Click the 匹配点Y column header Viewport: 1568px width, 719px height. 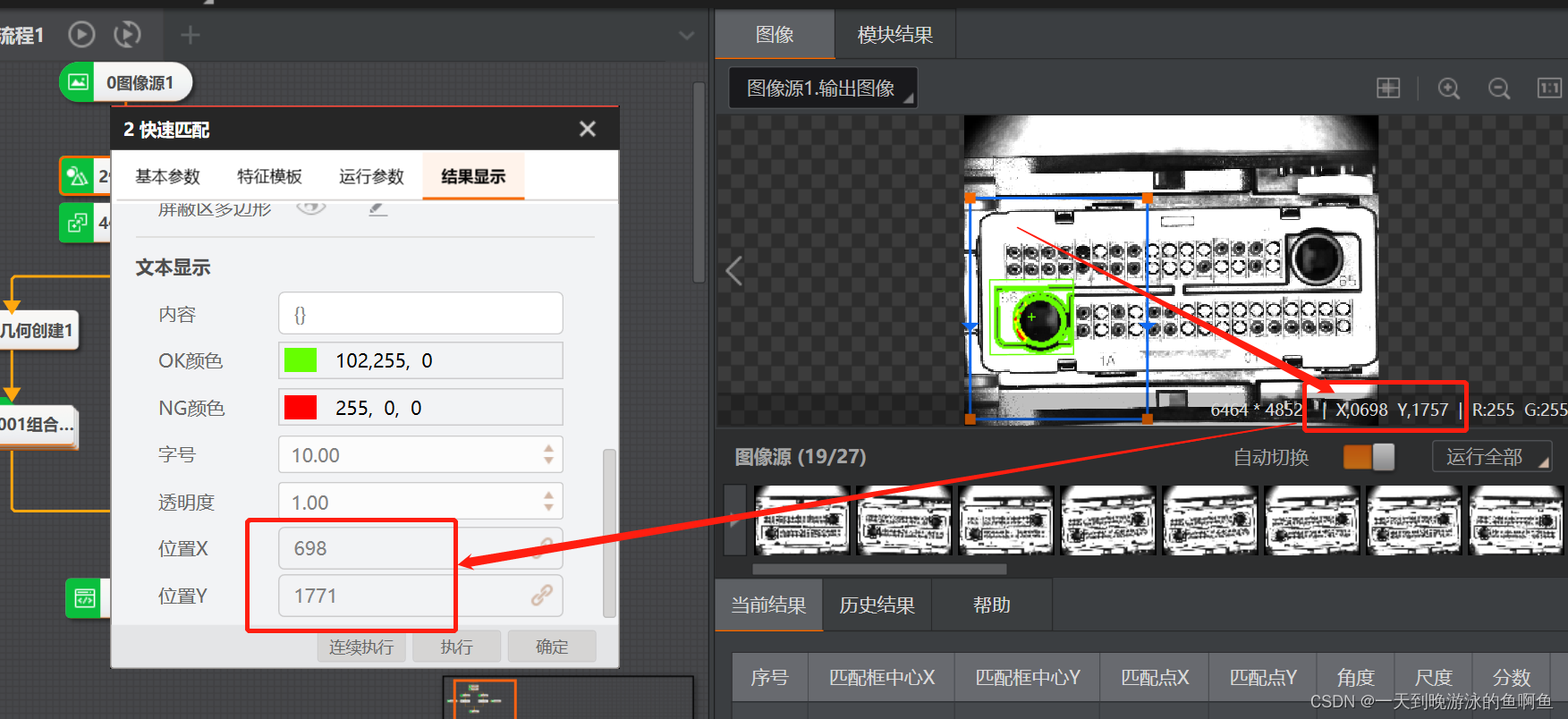pos(1263,677)
